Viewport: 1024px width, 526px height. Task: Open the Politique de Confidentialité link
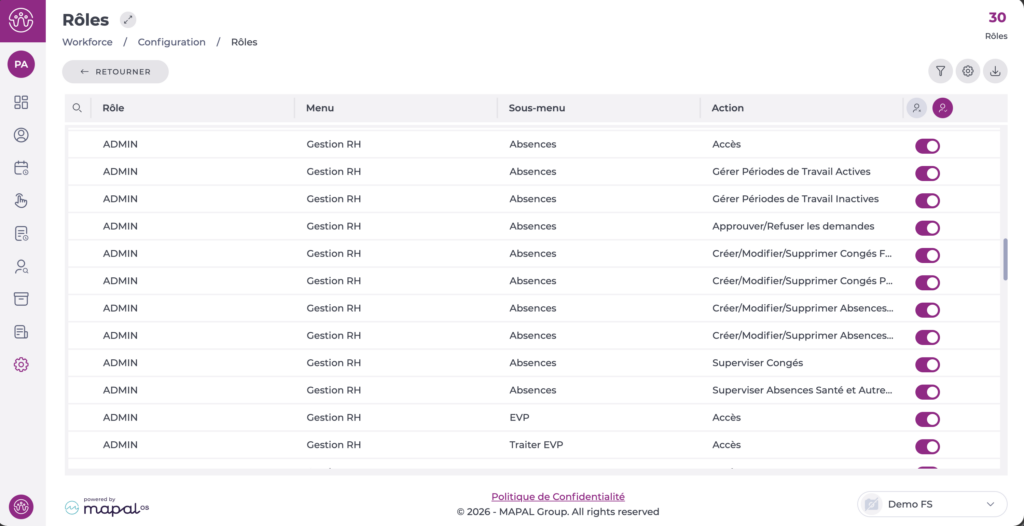(x=558, y=496)
